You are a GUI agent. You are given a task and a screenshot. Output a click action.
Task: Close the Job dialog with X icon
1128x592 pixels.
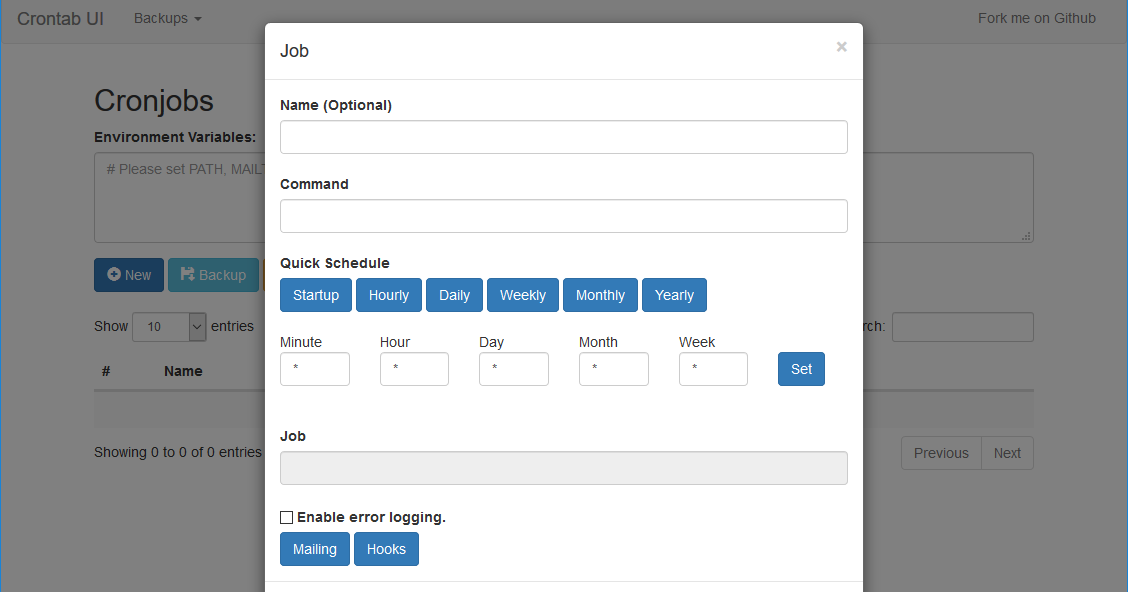[x=841, y=46]
